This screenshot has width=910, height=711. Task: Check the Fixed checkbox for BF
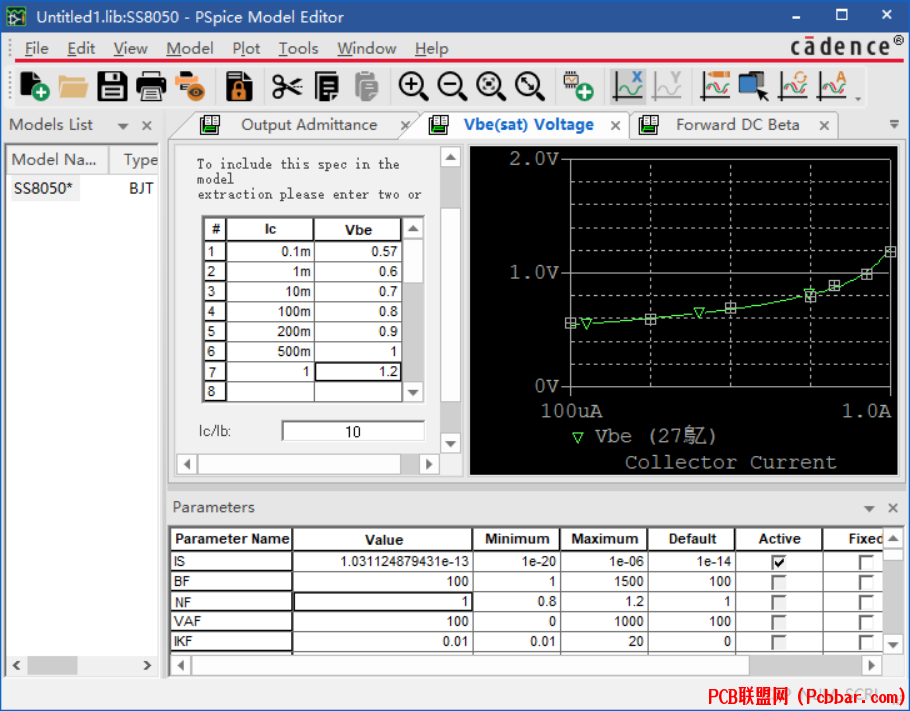pyautogui.click(x=866, y=582)
